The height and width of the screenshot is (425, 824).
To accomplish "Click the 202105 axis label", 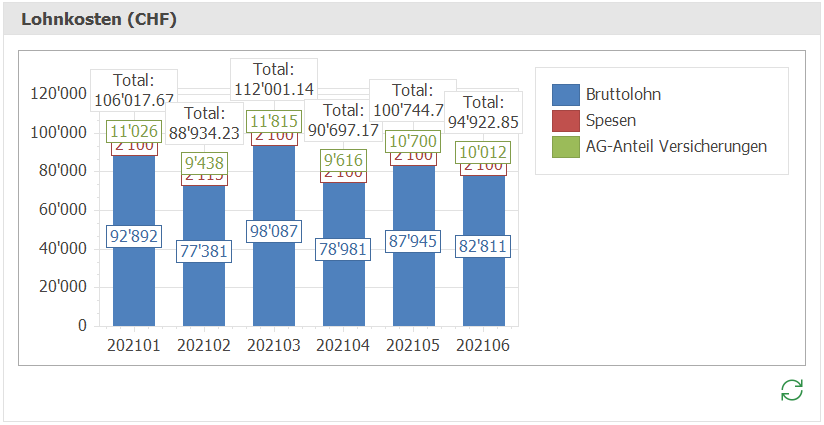I will [x=413, y=346].
